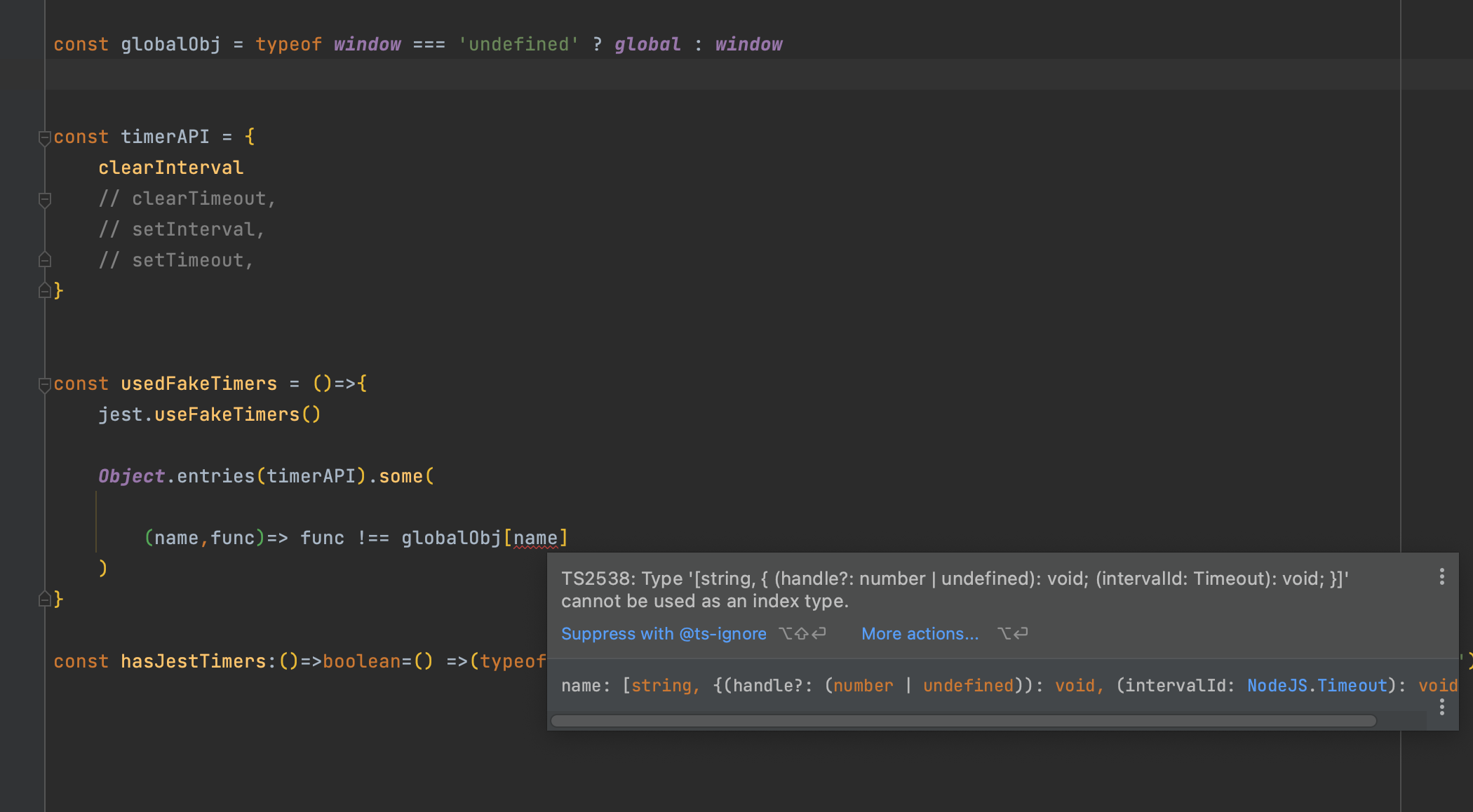The width and height of the screenshot is (1473, 812).
Task: Select the globalObj variable name
Action: (170, 44)
